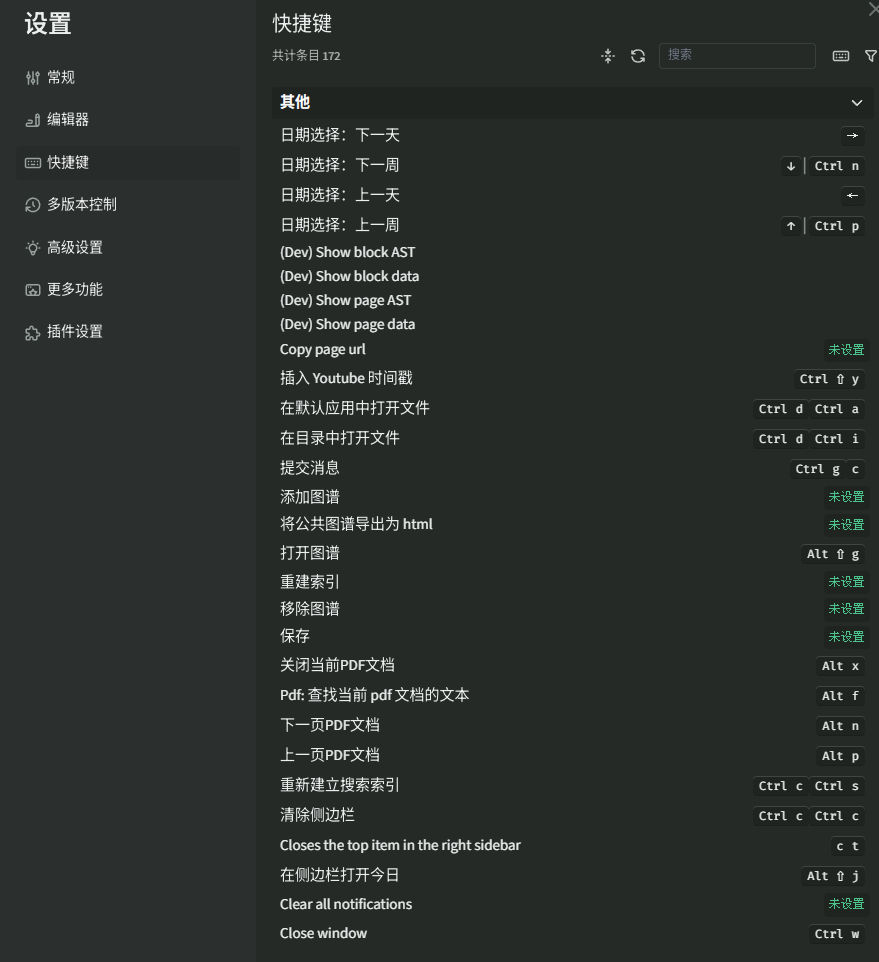The image size is (879, 962).
Task: Open the 更多功能 settings tab
Action: tap(75, 290)
